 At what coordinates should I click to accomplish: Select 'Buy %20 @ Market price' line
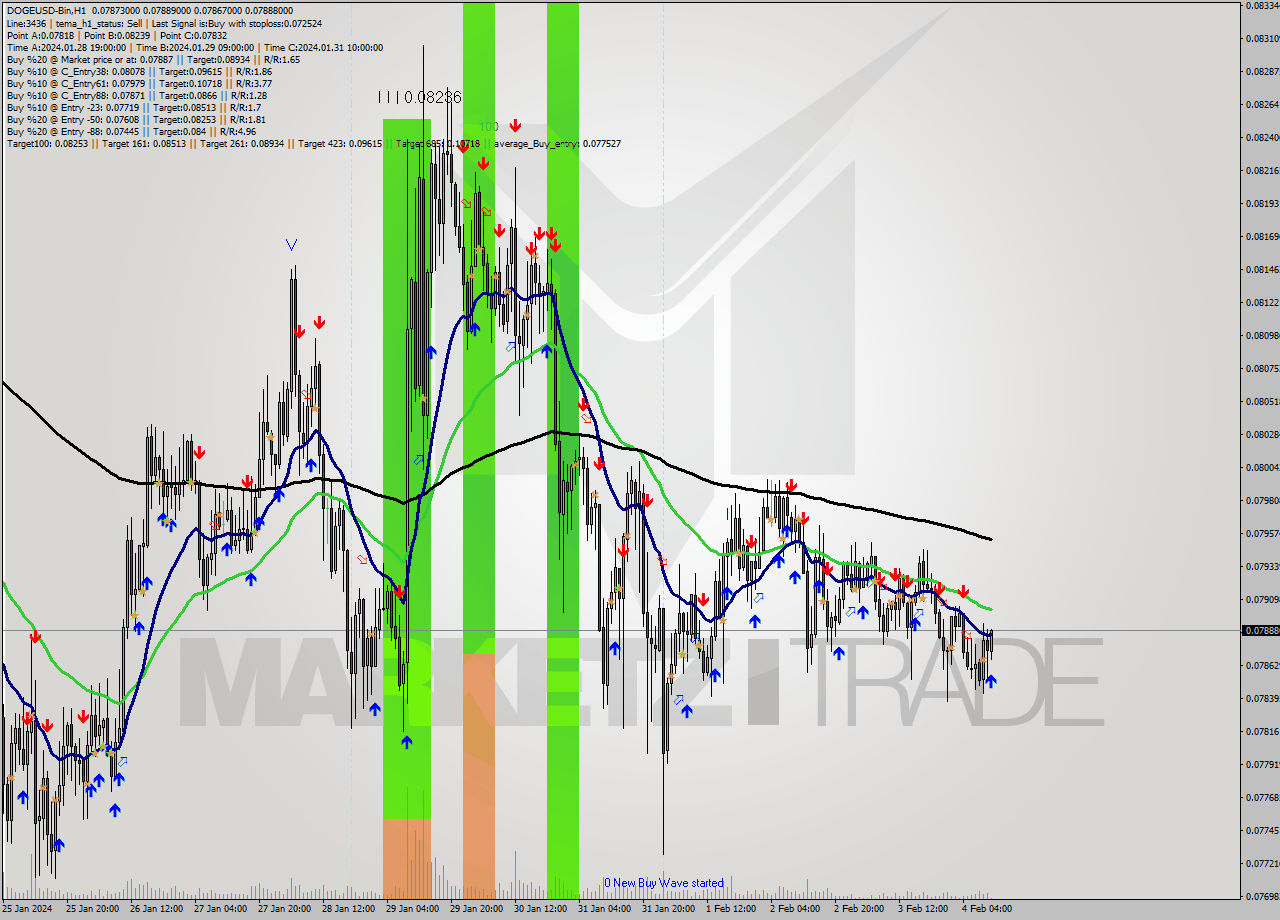[x=153, y=59]
